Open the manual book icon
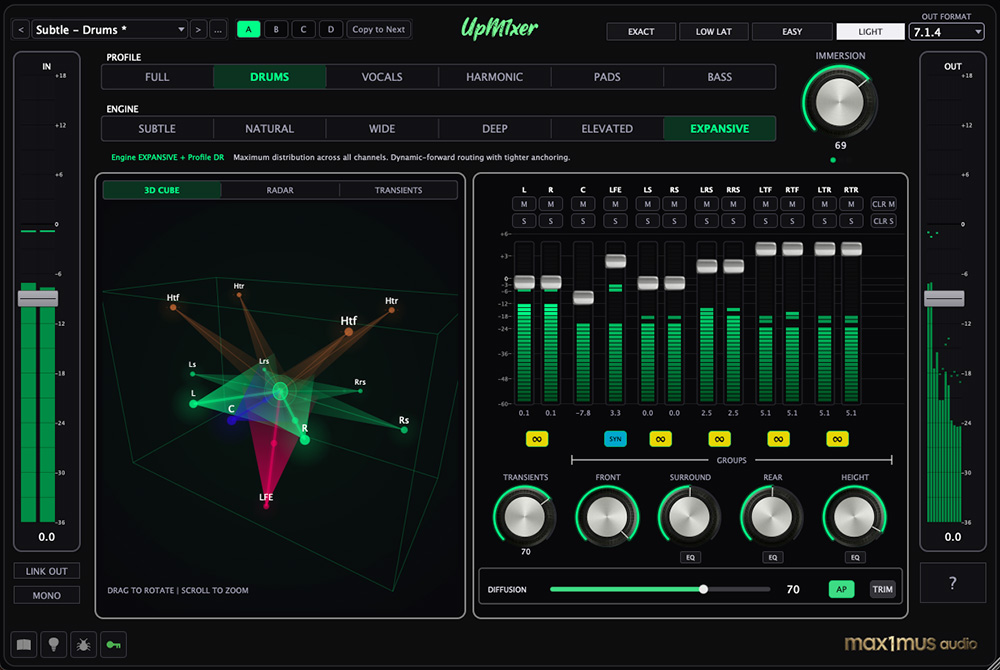 click(x=24, y=645)
